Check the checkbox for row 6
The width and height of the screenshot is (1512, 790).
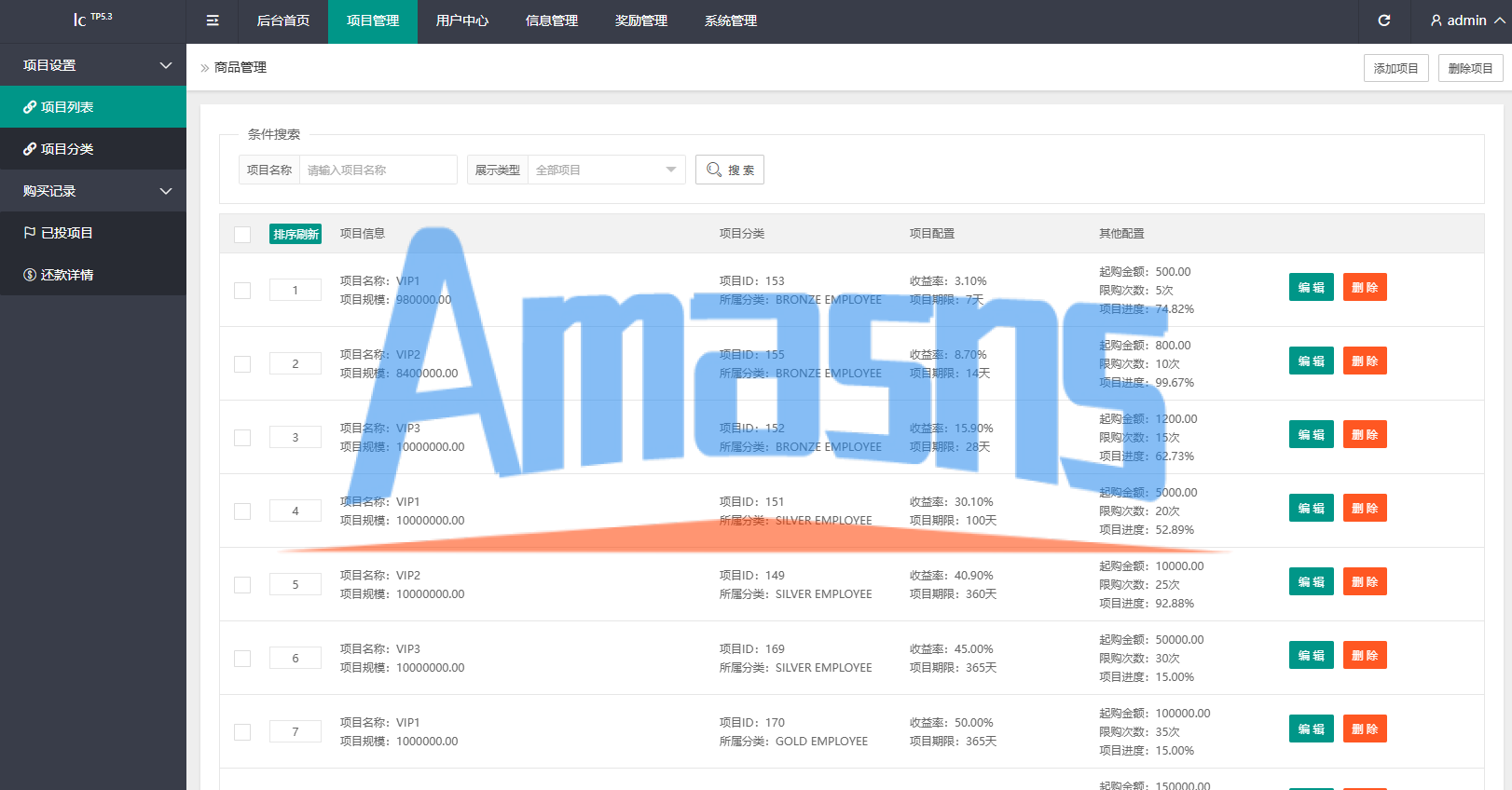tap(242, 659)
